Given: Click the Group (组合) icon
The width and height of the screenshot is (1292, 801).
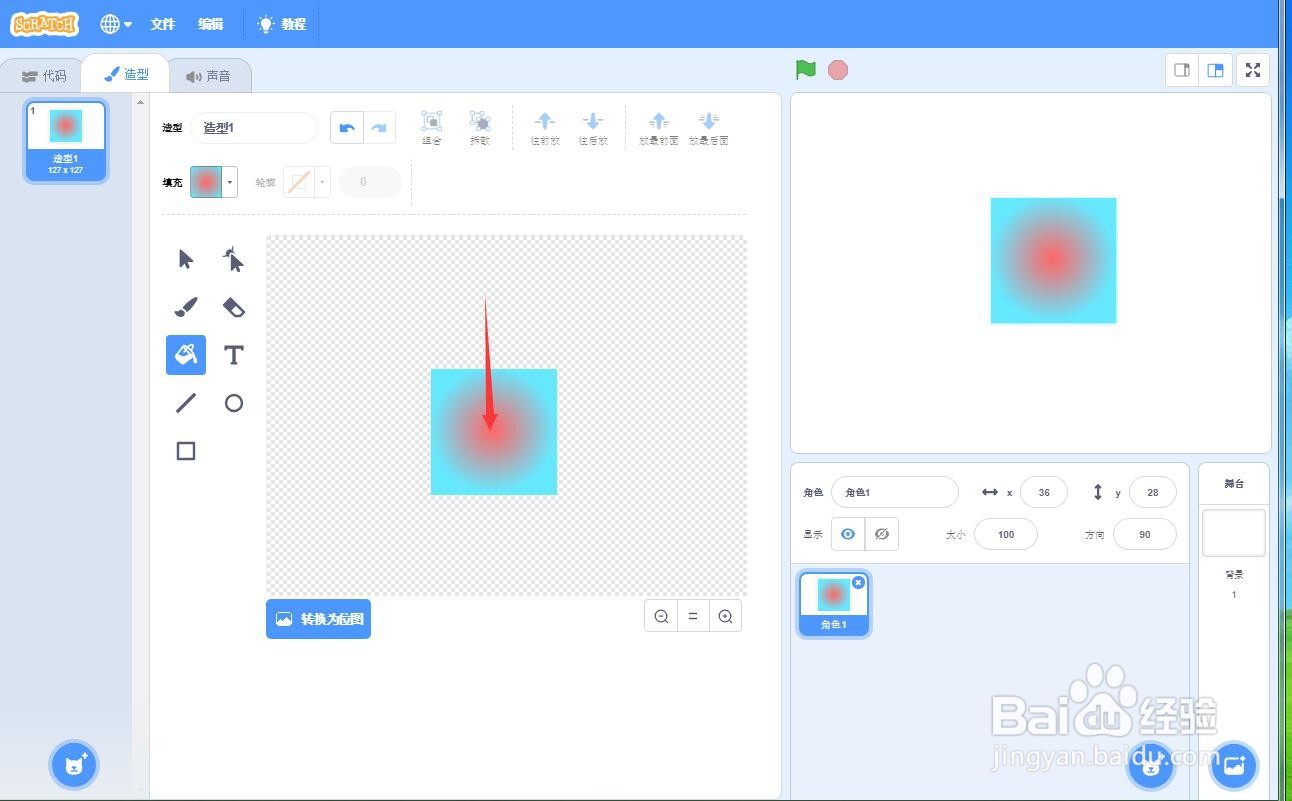Looking at the screenshot, I should pos(432,127).
